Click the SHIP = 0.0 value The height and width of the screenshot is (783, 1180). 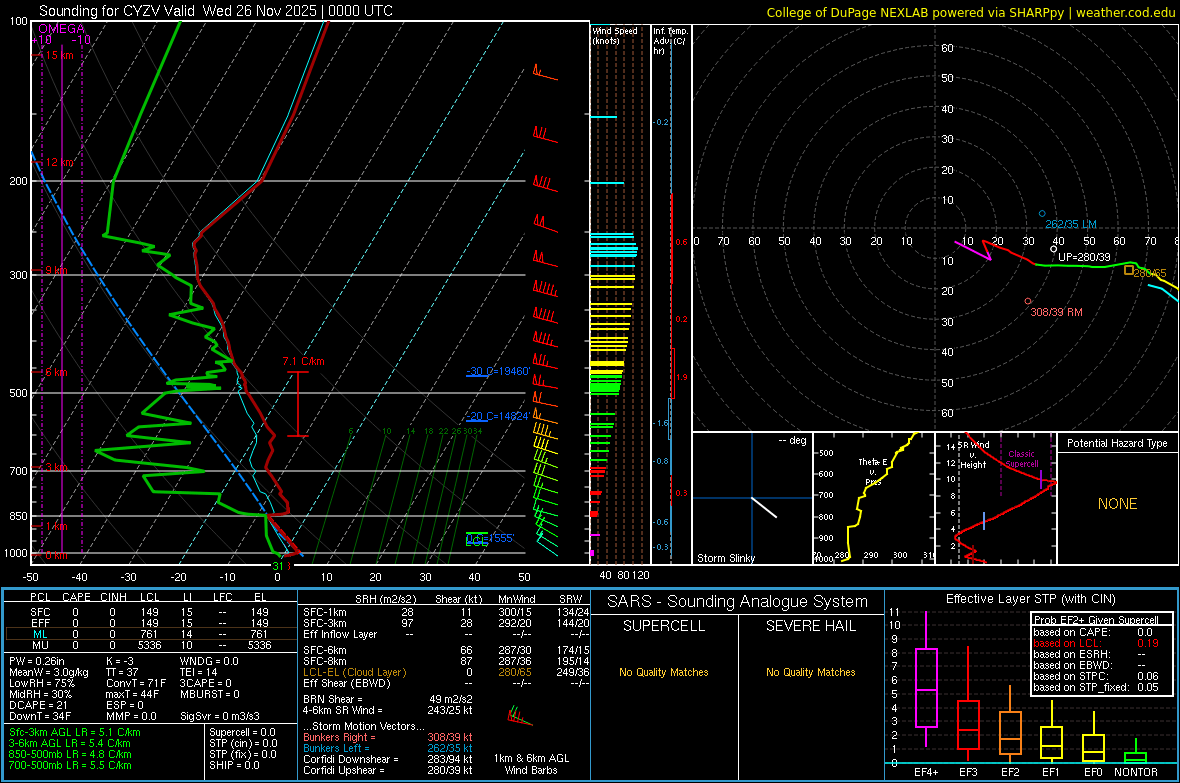pos(234,765)
